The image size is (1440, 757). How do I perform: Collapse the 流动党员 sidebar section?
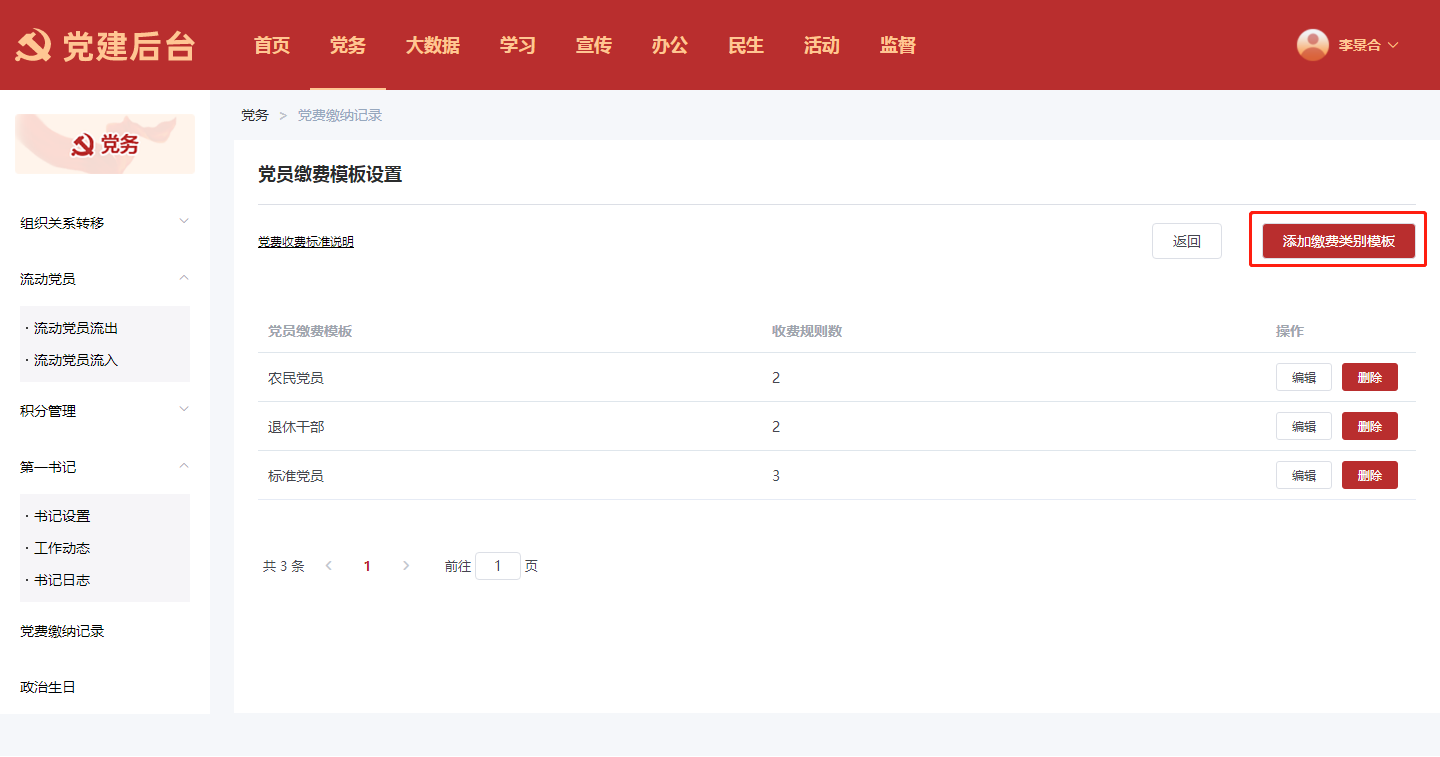183,278
